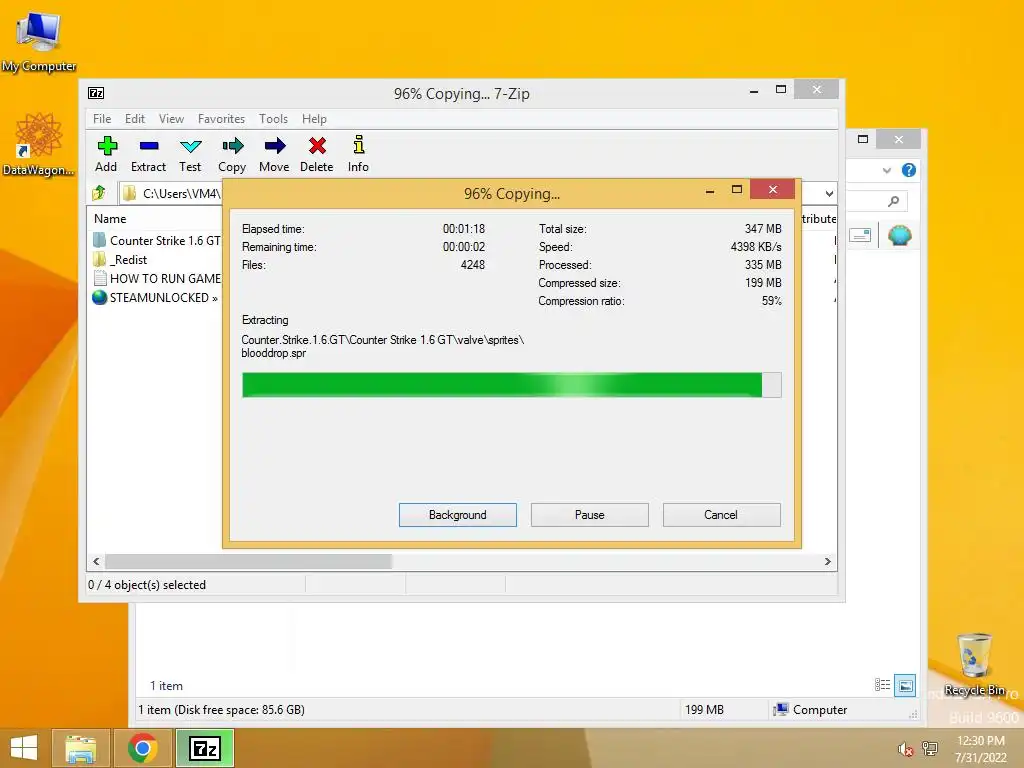
Task: Launch Chrome from the taskbar
Action: [142, 748]
